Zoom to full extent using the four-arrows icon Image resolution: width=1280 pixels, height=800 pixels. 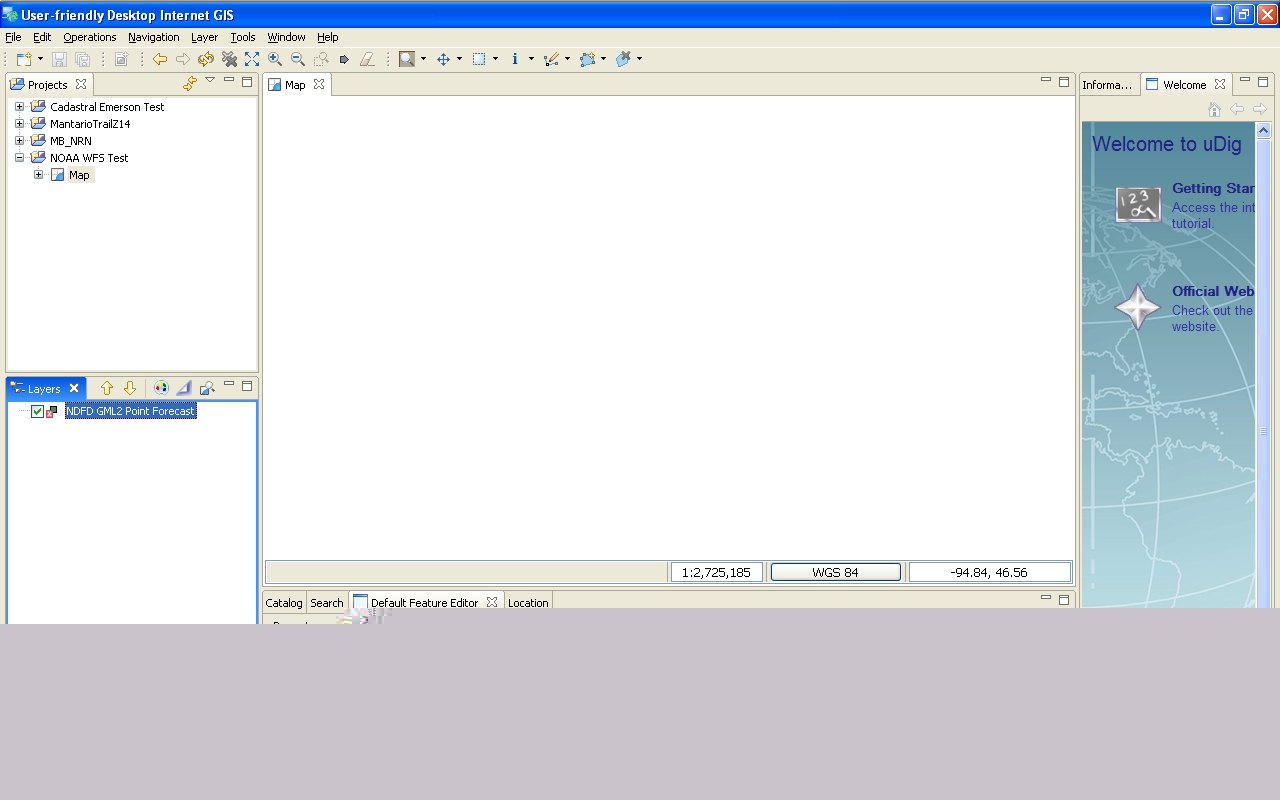(252, 59)
